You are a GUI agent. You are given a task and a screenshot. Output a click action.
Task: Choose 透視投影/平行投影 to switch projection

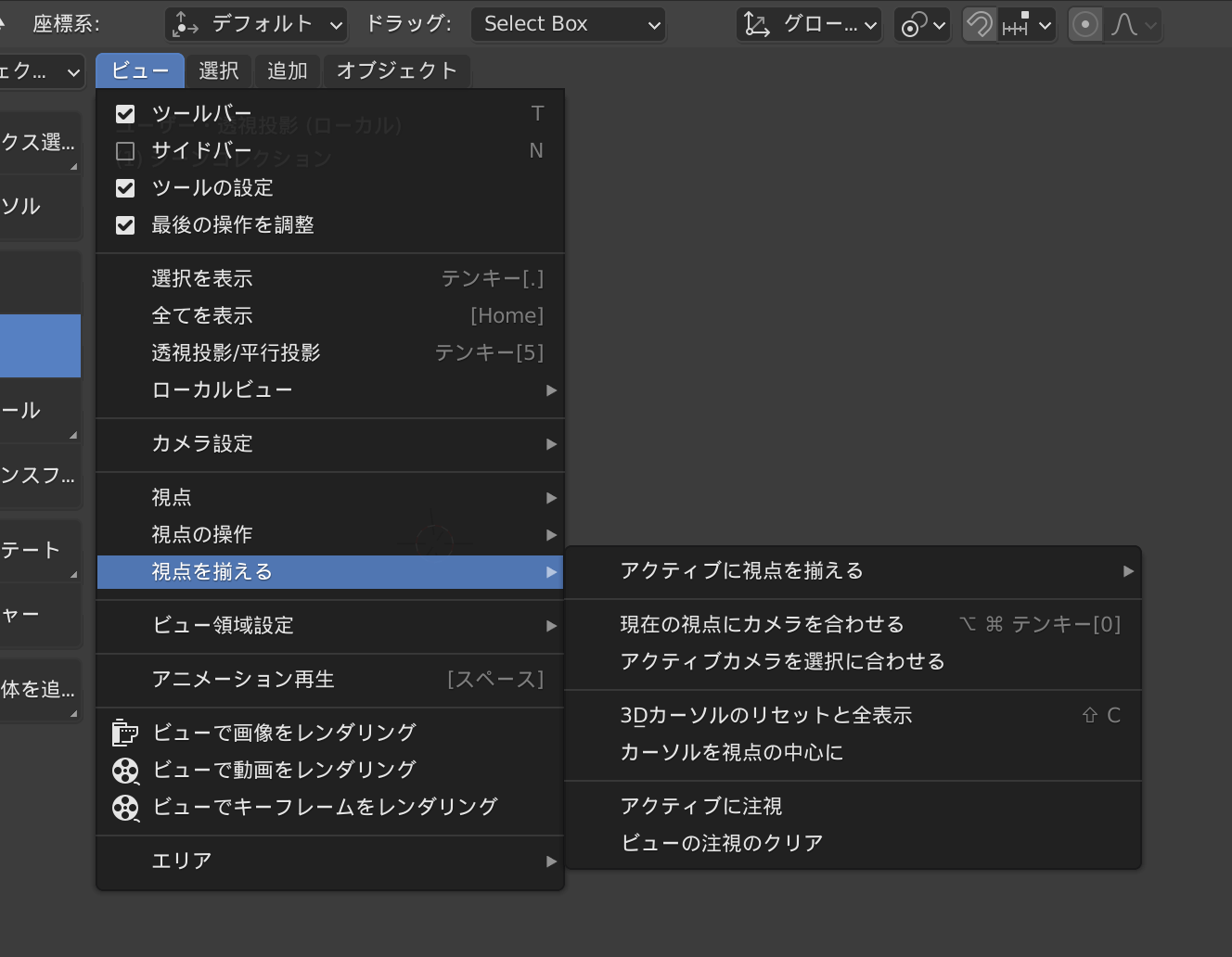tap(330, 353)
